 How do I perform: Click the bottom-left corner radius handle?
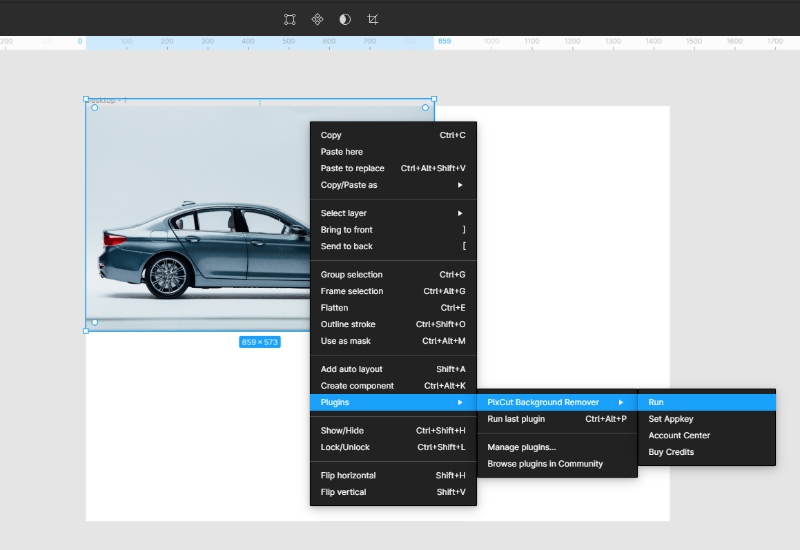tap(95, 322)
